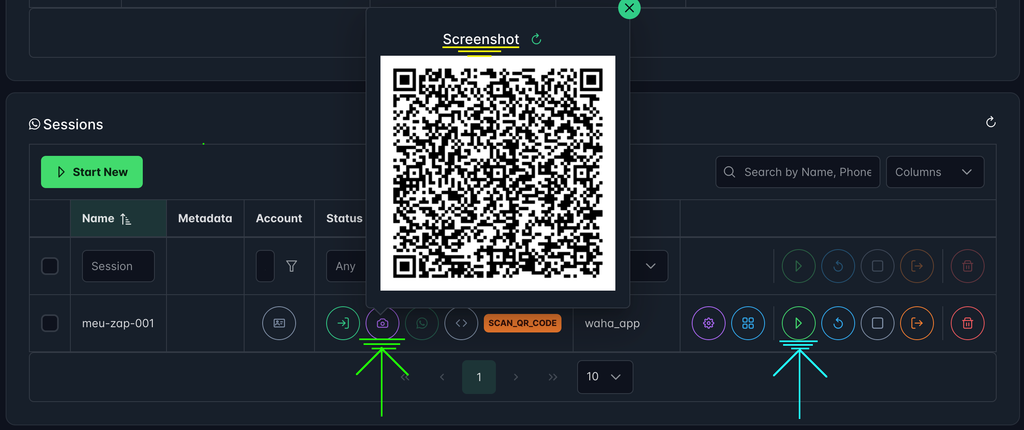The image size is (1024, 430).
Task: Click bulk Stop button in filter row
Action: pos(878,266)
